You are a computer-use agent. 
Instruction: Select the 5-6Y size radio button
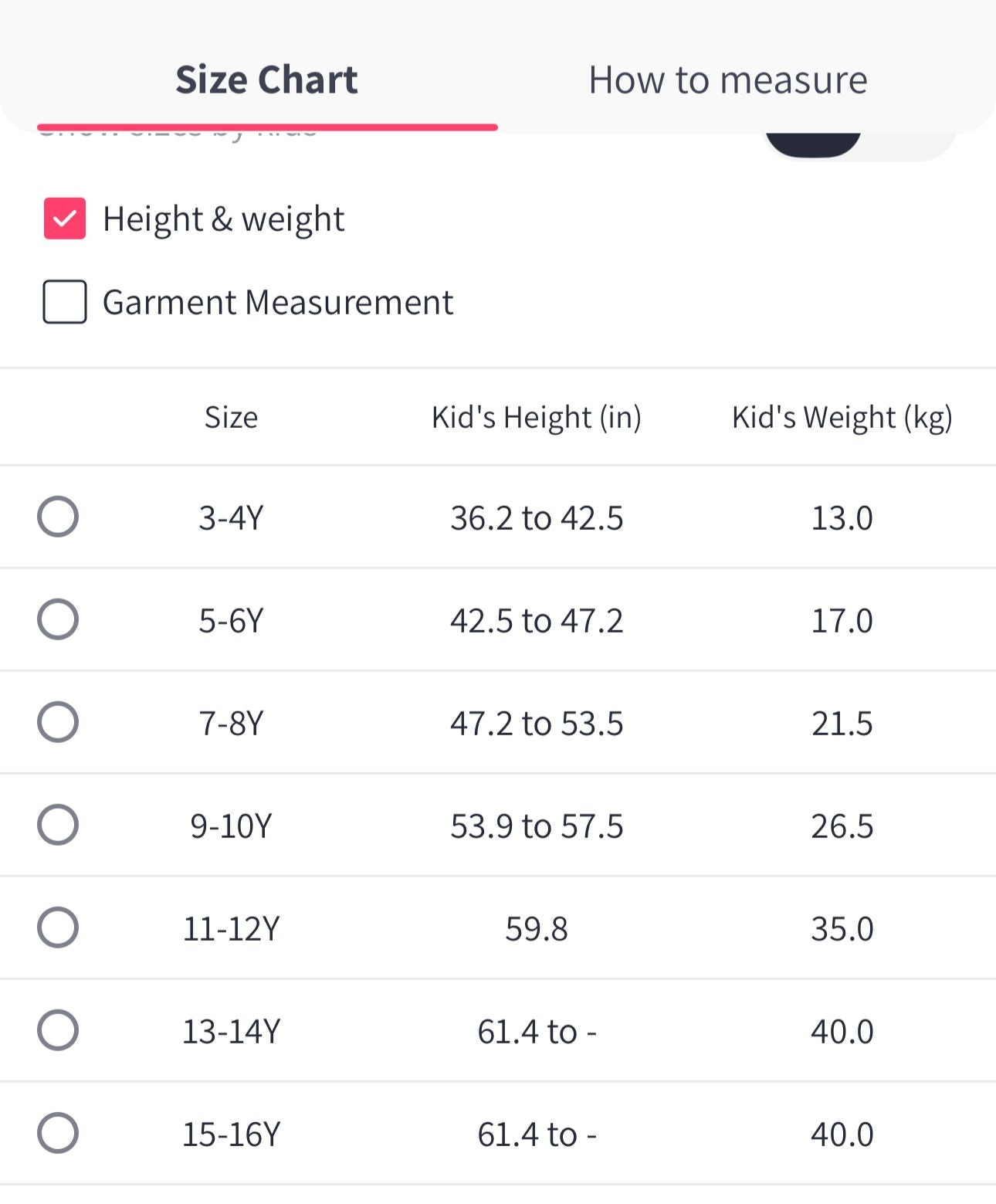pyautogui.click(x=58, y=619)
